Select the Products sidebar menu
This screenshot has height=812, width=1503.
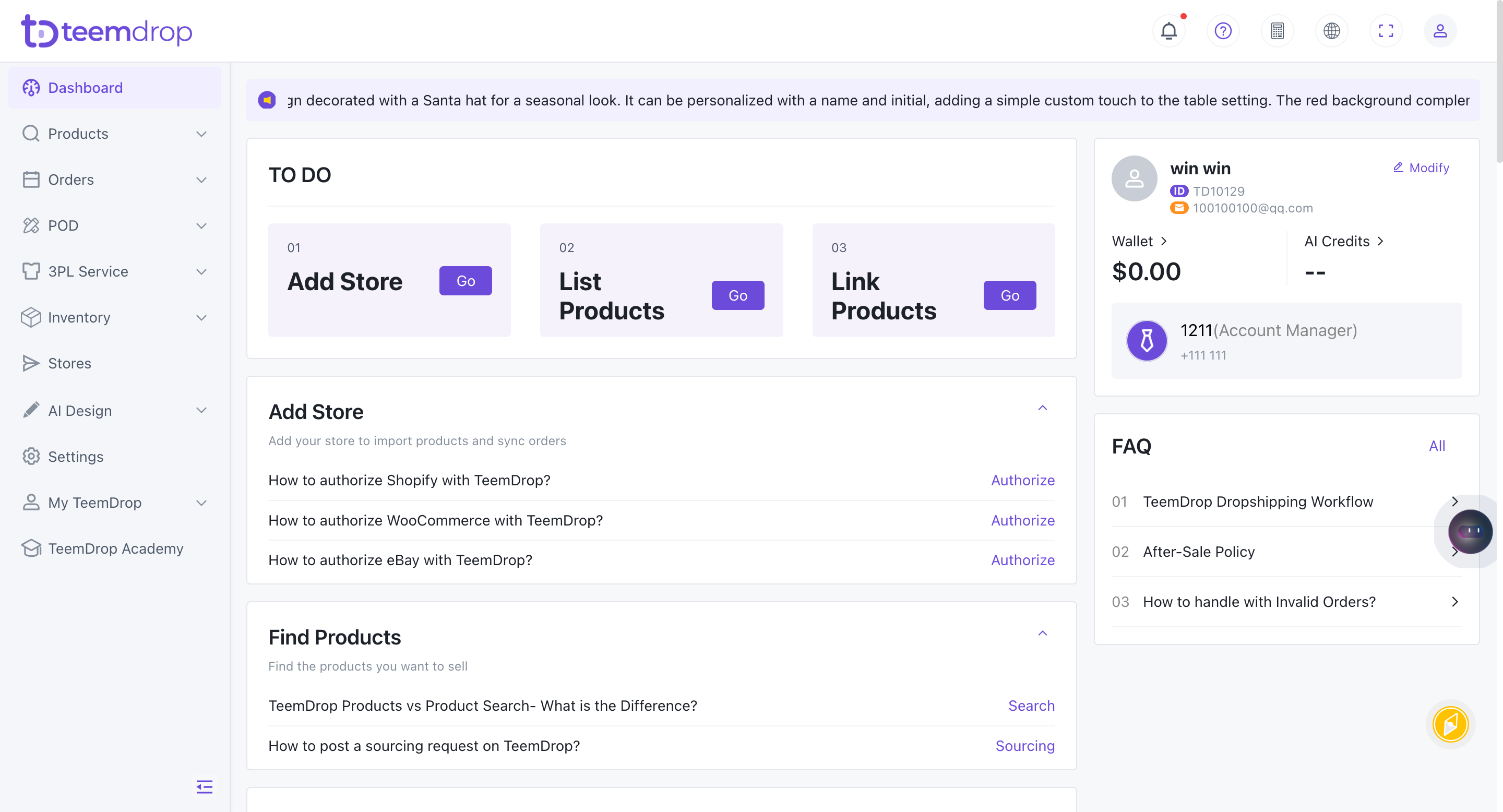point(115,134)
